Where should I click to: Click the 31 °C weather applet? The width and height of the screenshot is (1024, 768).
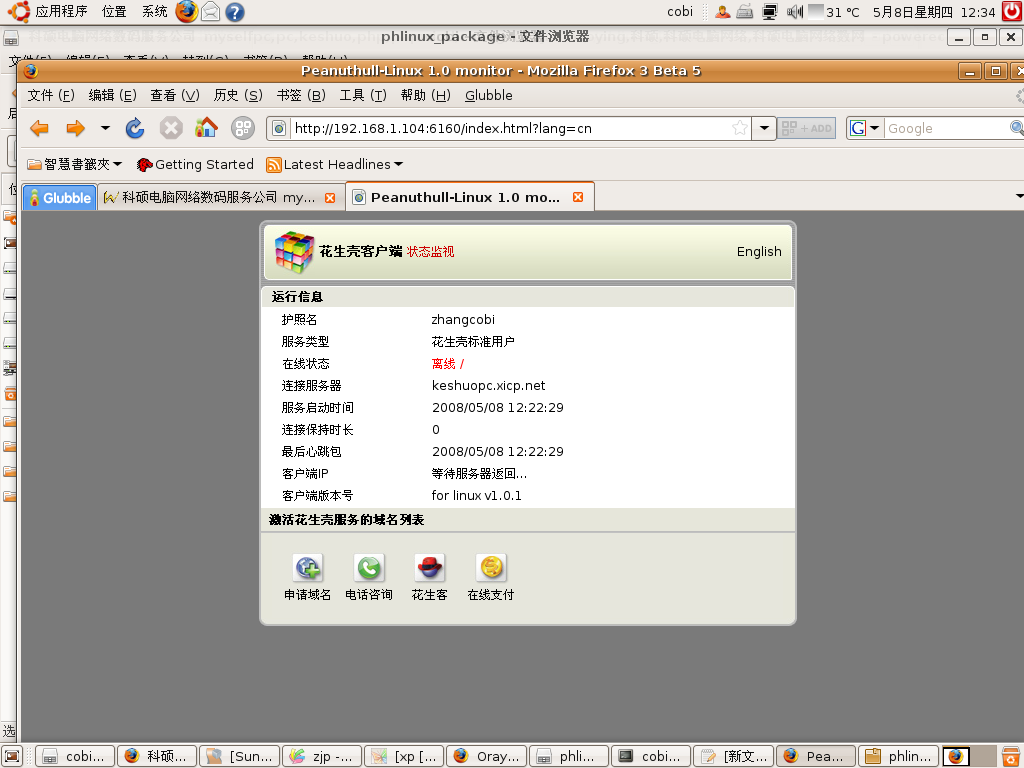[x=834, y=12]
